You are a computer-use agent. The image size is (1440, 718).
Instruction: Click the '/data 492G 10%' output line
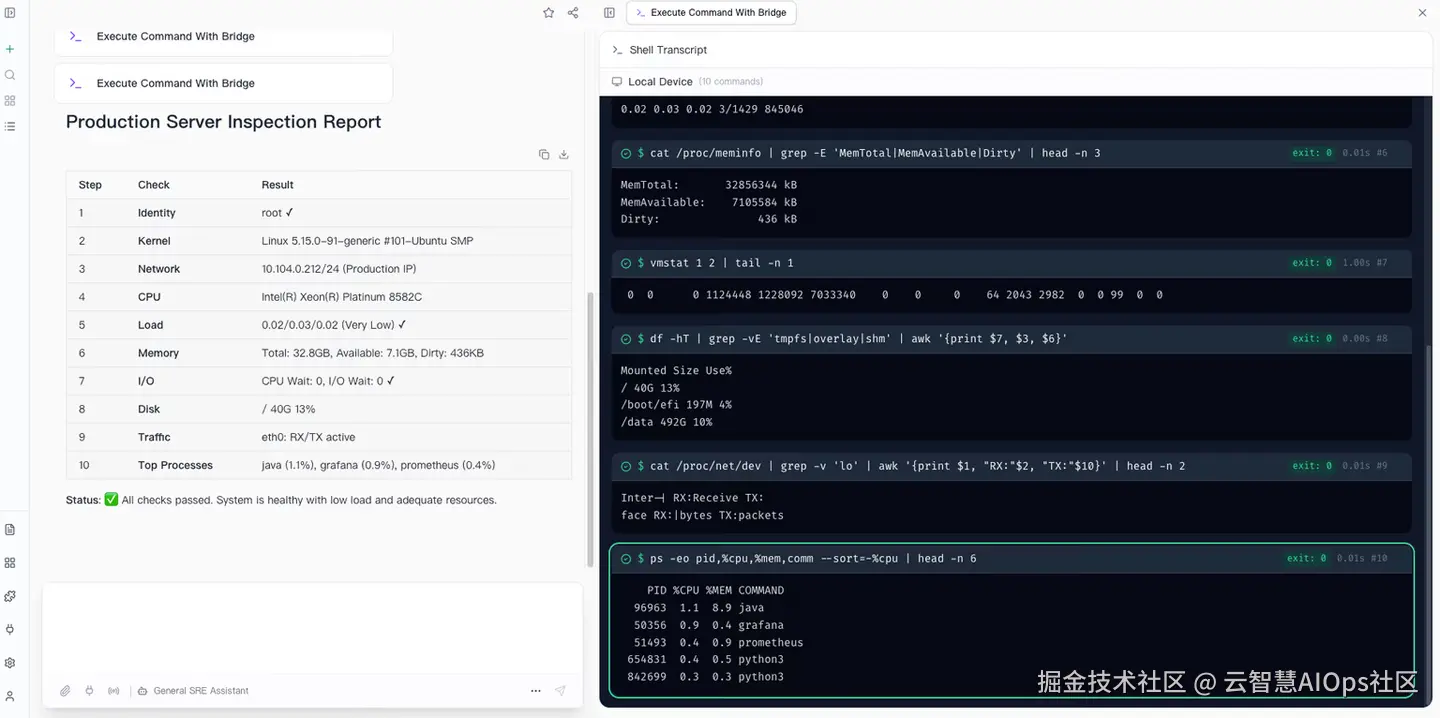coord(666,422)
